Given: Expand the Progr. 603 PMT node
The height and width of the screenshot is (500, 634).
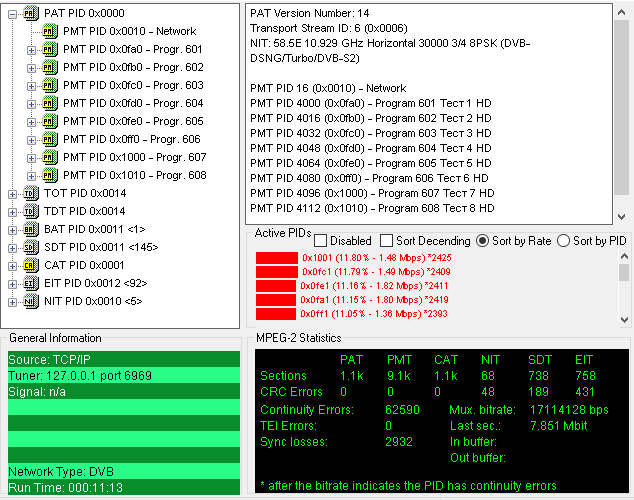Looking at the screenshot, I should coord(31,86).
